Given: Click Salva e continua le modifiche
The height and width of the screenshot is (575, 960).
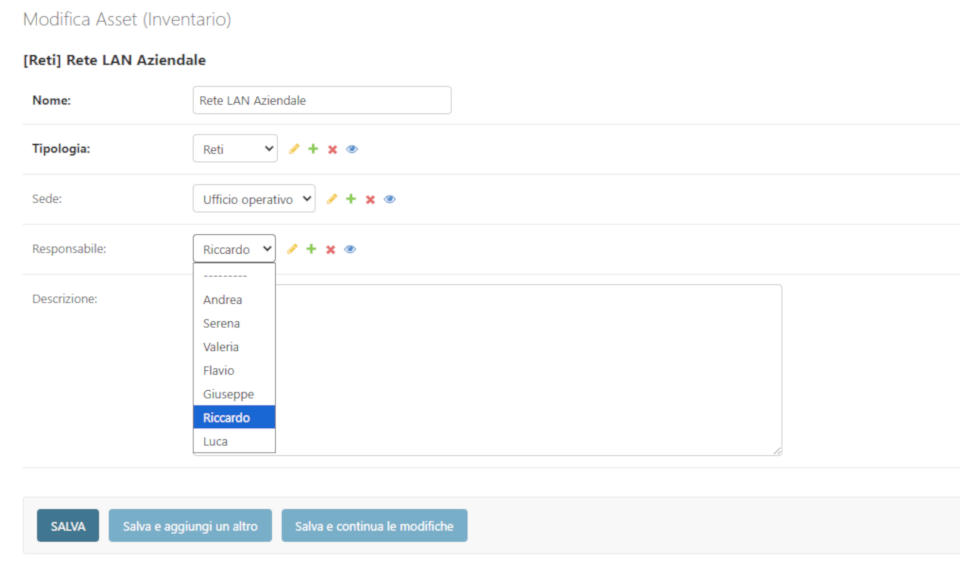Looking at the screenshot, I should (374, 526).
